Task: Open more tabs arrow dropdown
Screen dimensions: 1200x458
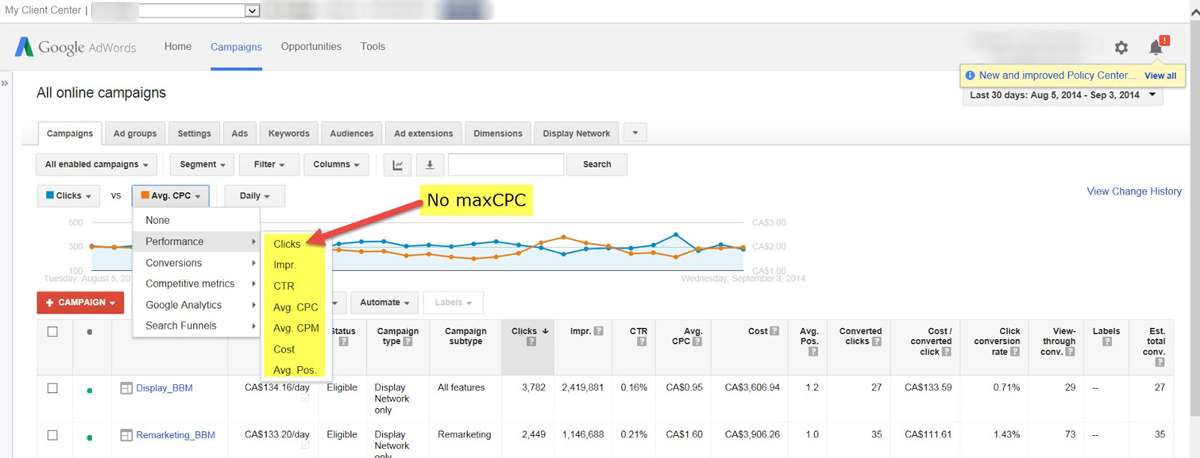Action: [637, 133]
